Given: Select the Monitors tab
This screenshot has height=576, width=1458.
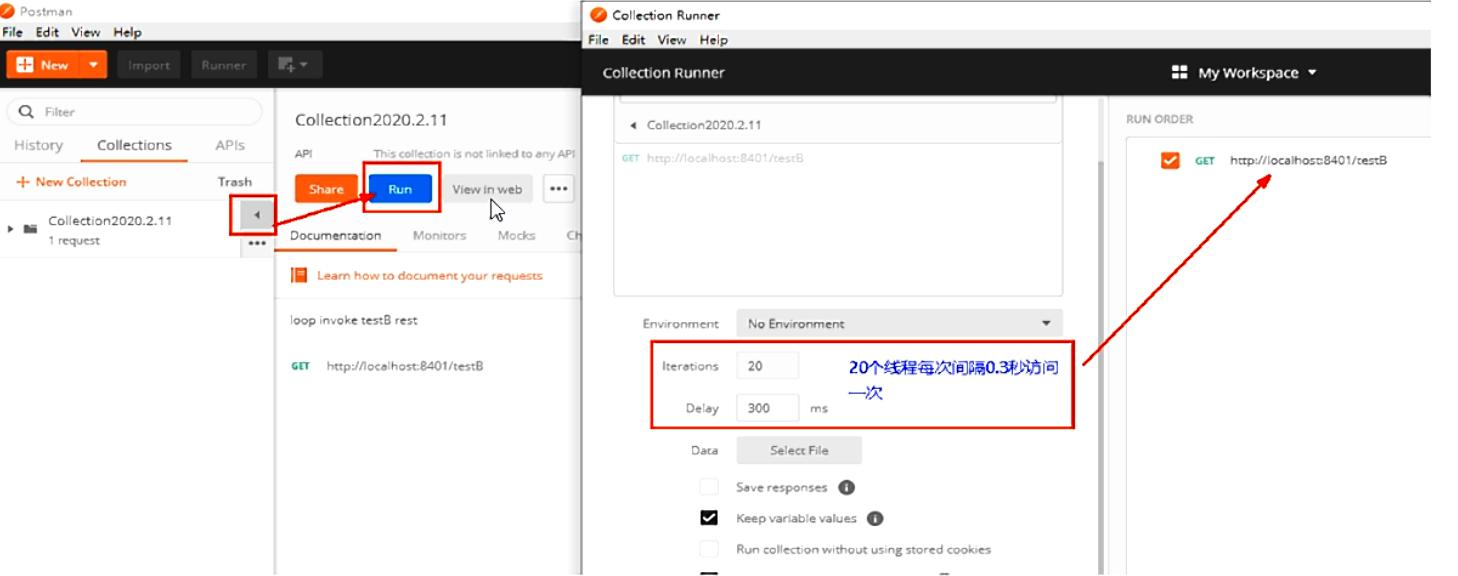Looking at the screenshot, I should [x=439, y=236].
